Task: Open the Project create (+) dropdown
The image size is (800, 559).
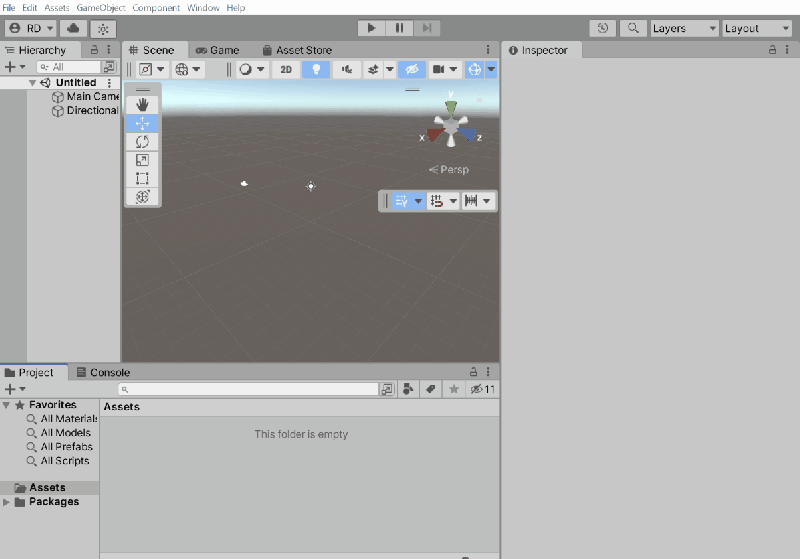Action: coord(15,390)
